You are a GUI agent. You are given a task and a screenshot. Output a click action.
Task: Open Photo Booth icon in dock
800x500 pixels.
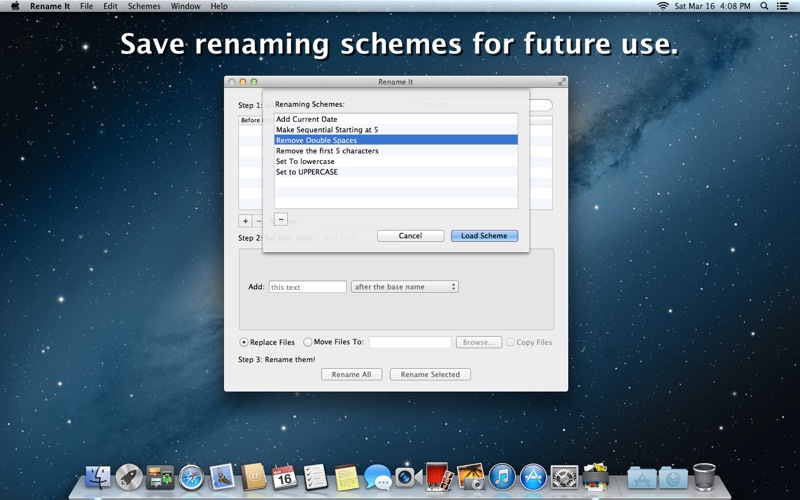pyautogui.click(x=440, y=478)
